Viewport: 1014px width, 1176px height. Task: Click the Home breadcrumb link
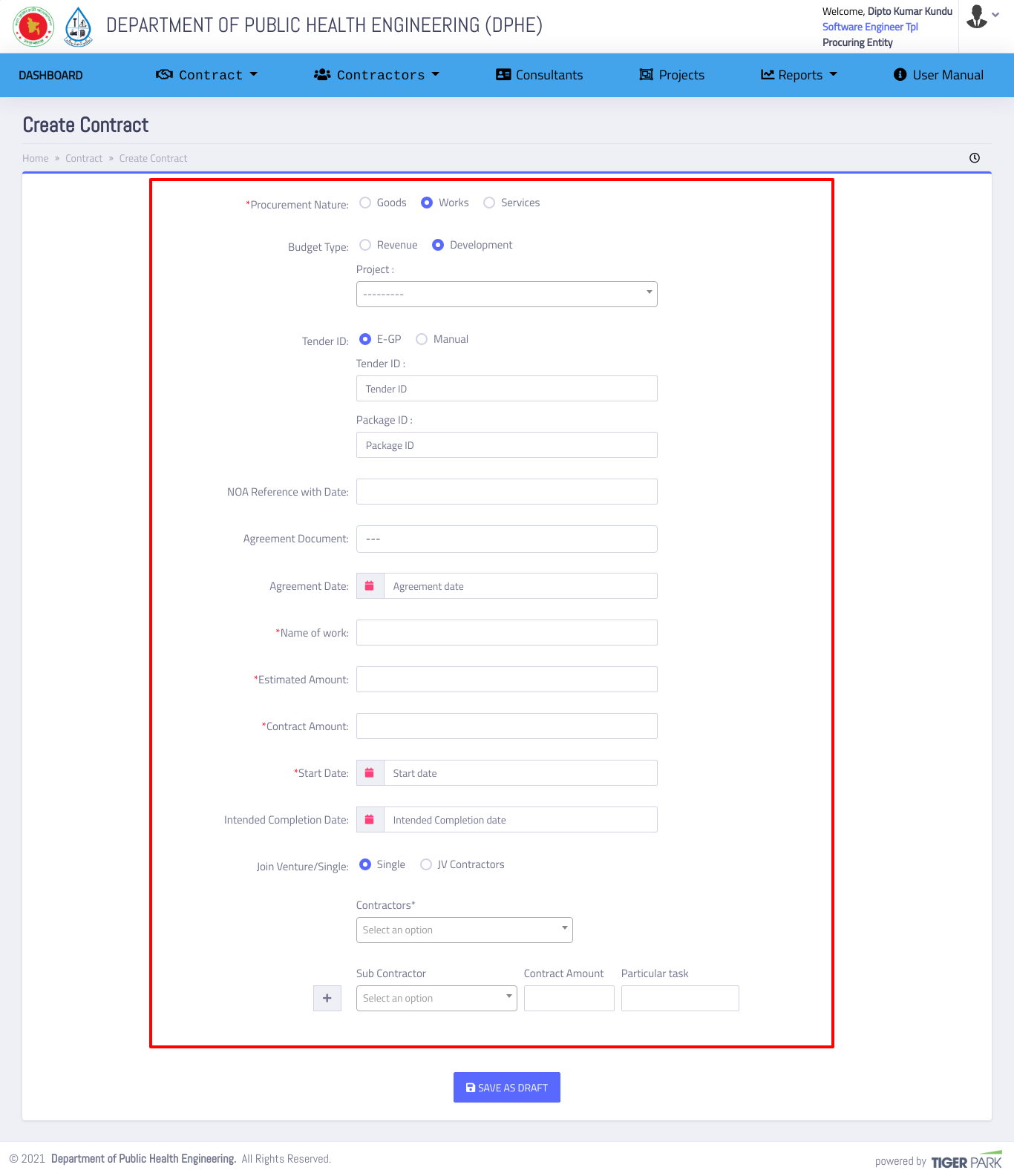pyautogui.click(x=35, y=159)
